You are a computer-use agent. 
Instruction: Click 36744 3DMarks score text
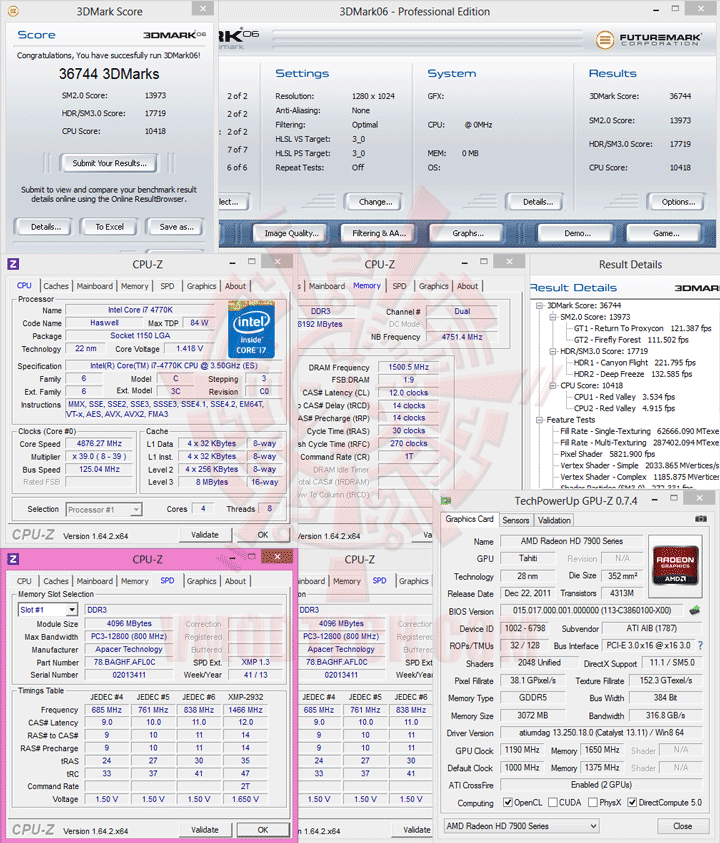(109, 74)
